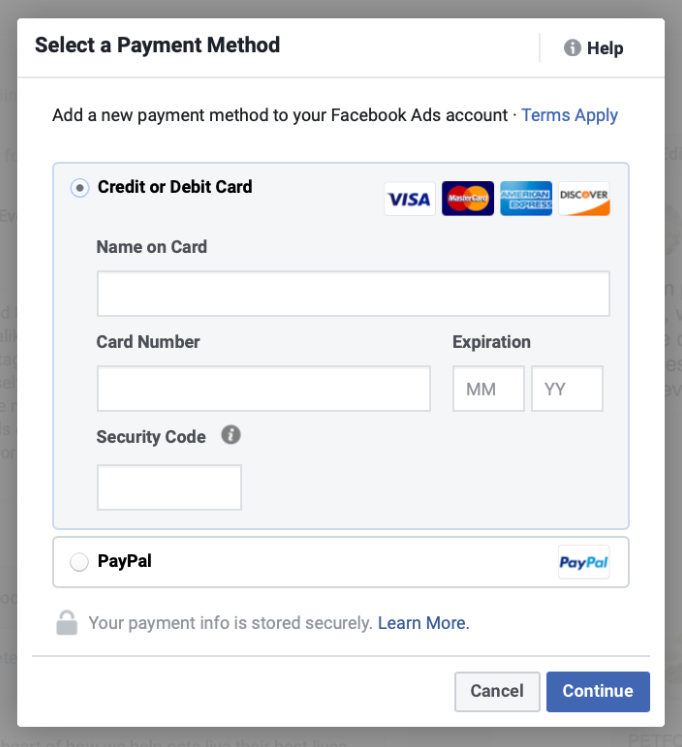Focus the Card Number field

(x=263, y=389)
